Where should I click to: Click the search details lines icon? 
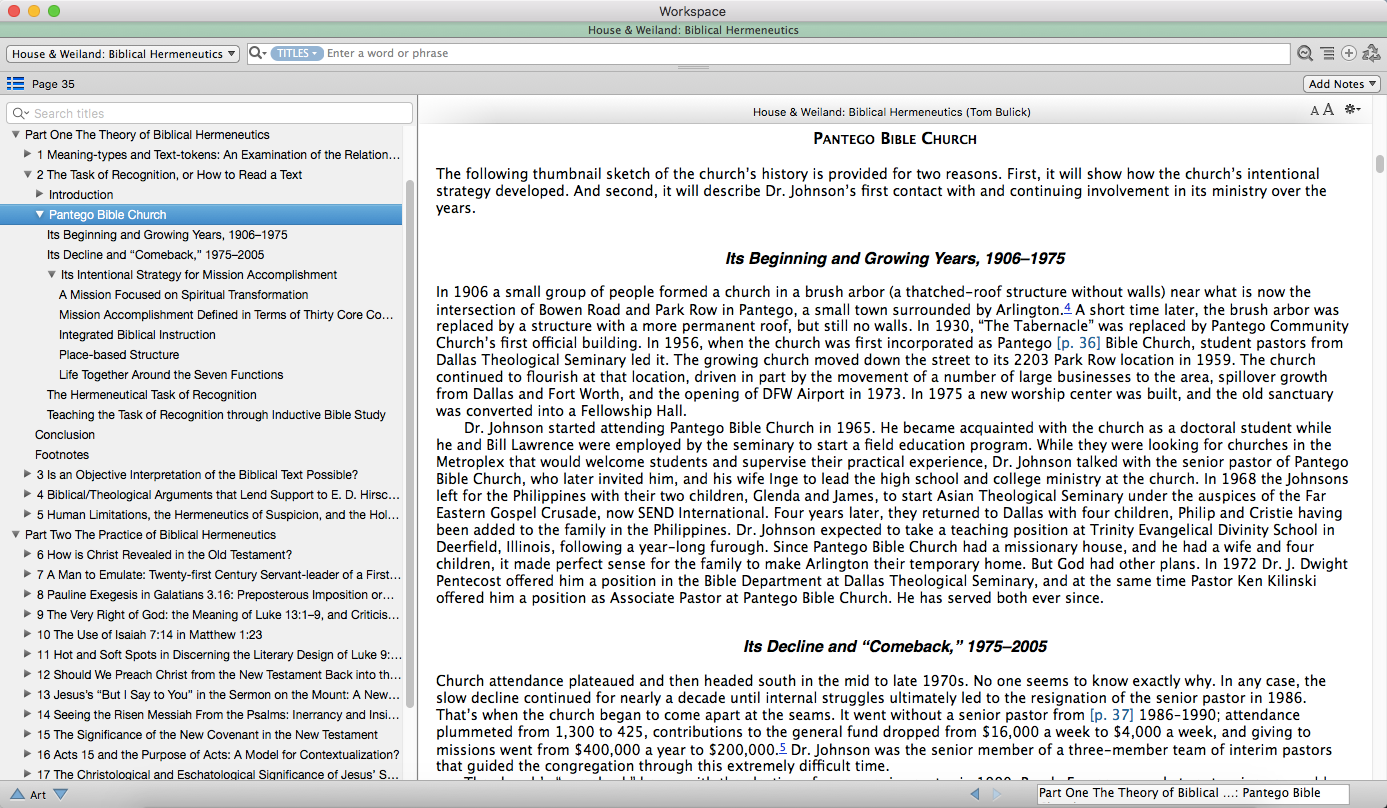(1327, 54)
